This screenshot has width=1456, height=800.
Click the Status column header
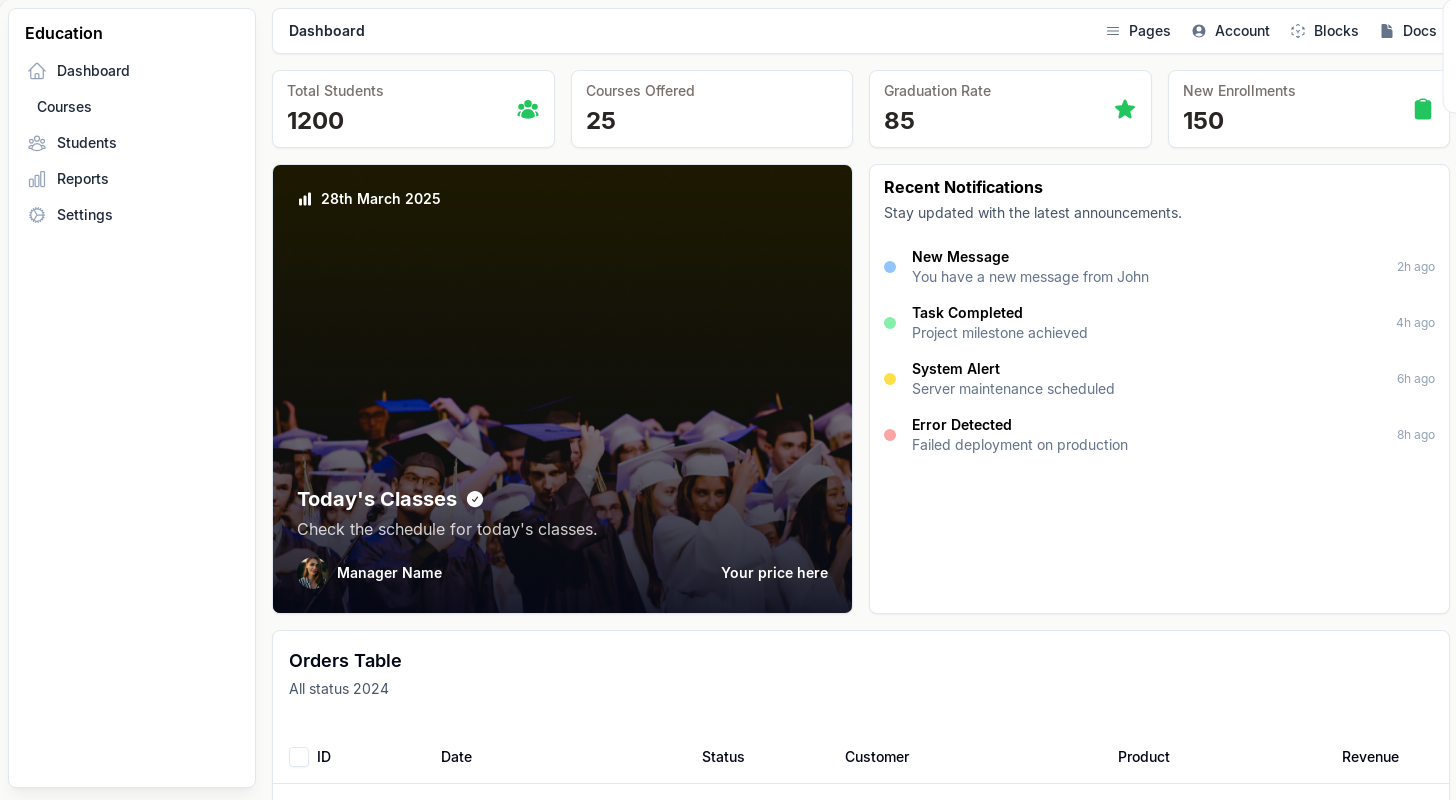coord(723,757)
